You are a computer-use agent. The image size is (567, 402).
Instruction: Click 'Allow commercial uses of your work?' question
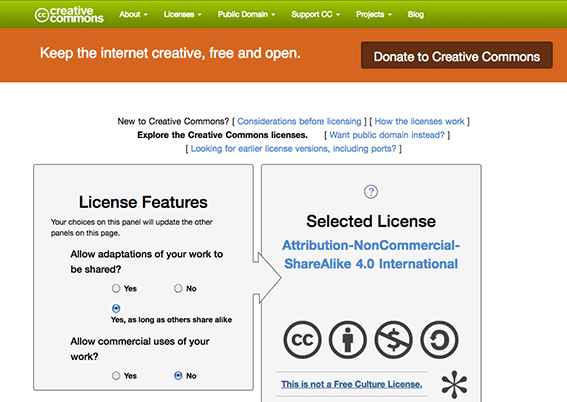pos(140,349)
